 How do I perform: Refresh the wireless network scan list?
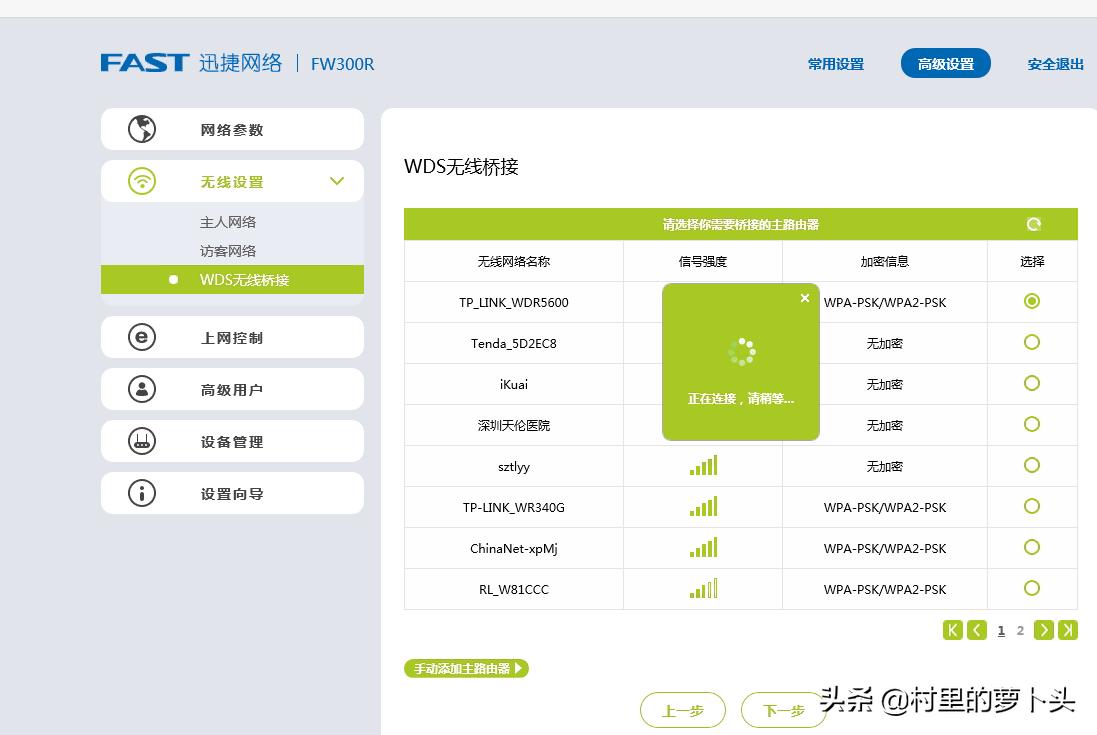tap(1035, 224)
